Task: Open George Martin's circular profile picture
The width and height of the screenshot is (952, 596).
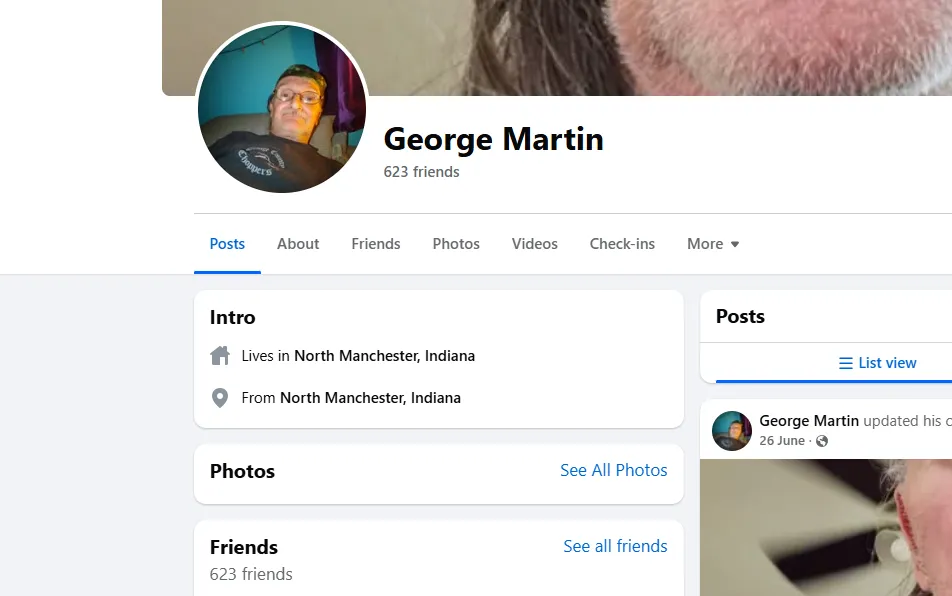Action: coord(282,110)
